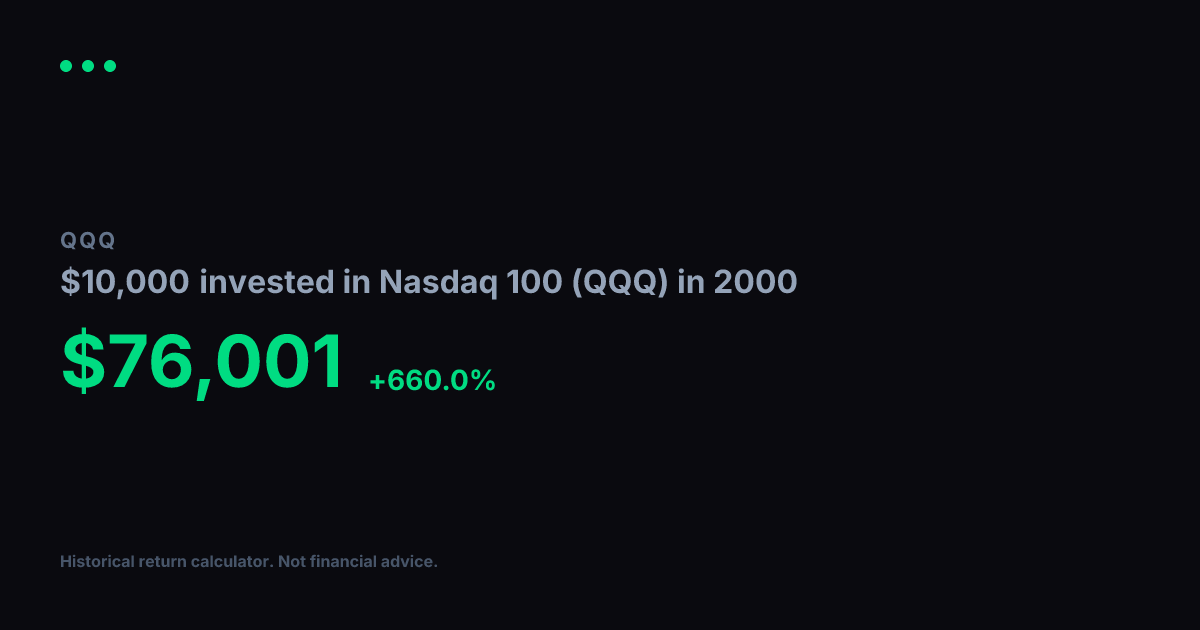Click the plus sign before 660.0%
The width and height of the screenshot is (1200, 630).
pos(376,382)
